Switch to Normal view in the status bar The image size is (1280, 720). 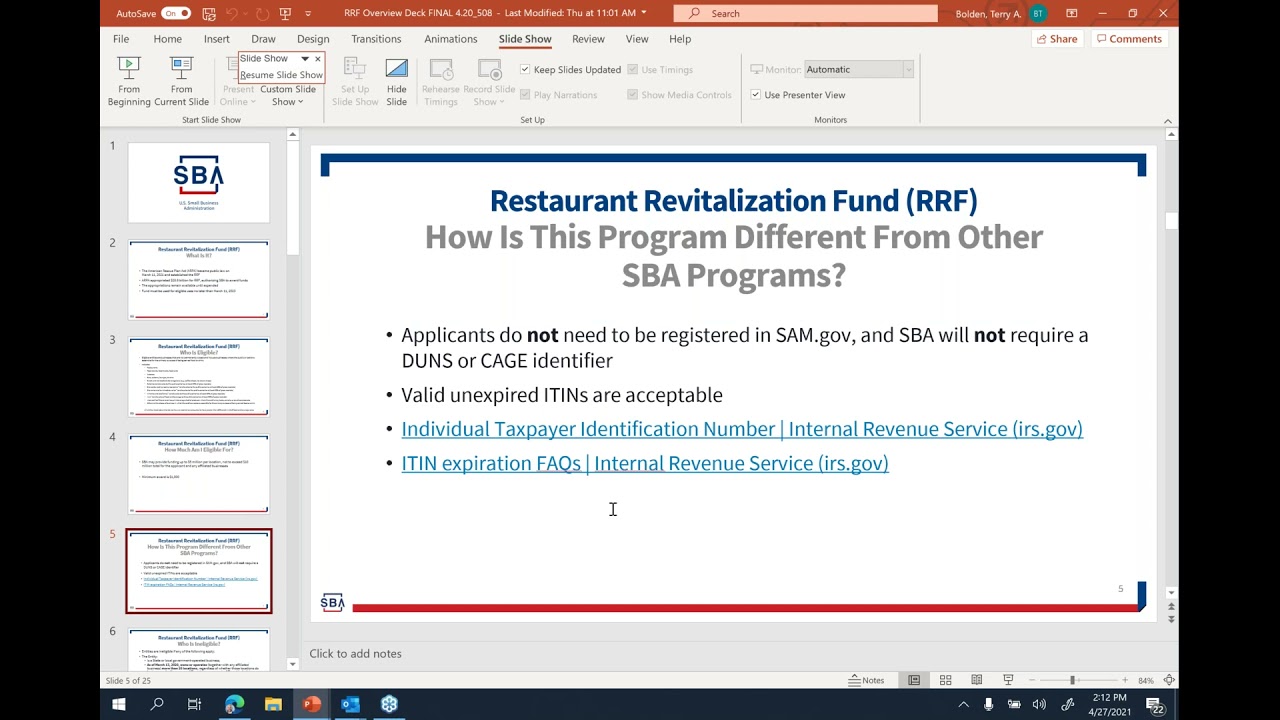[x=914, y=680]
